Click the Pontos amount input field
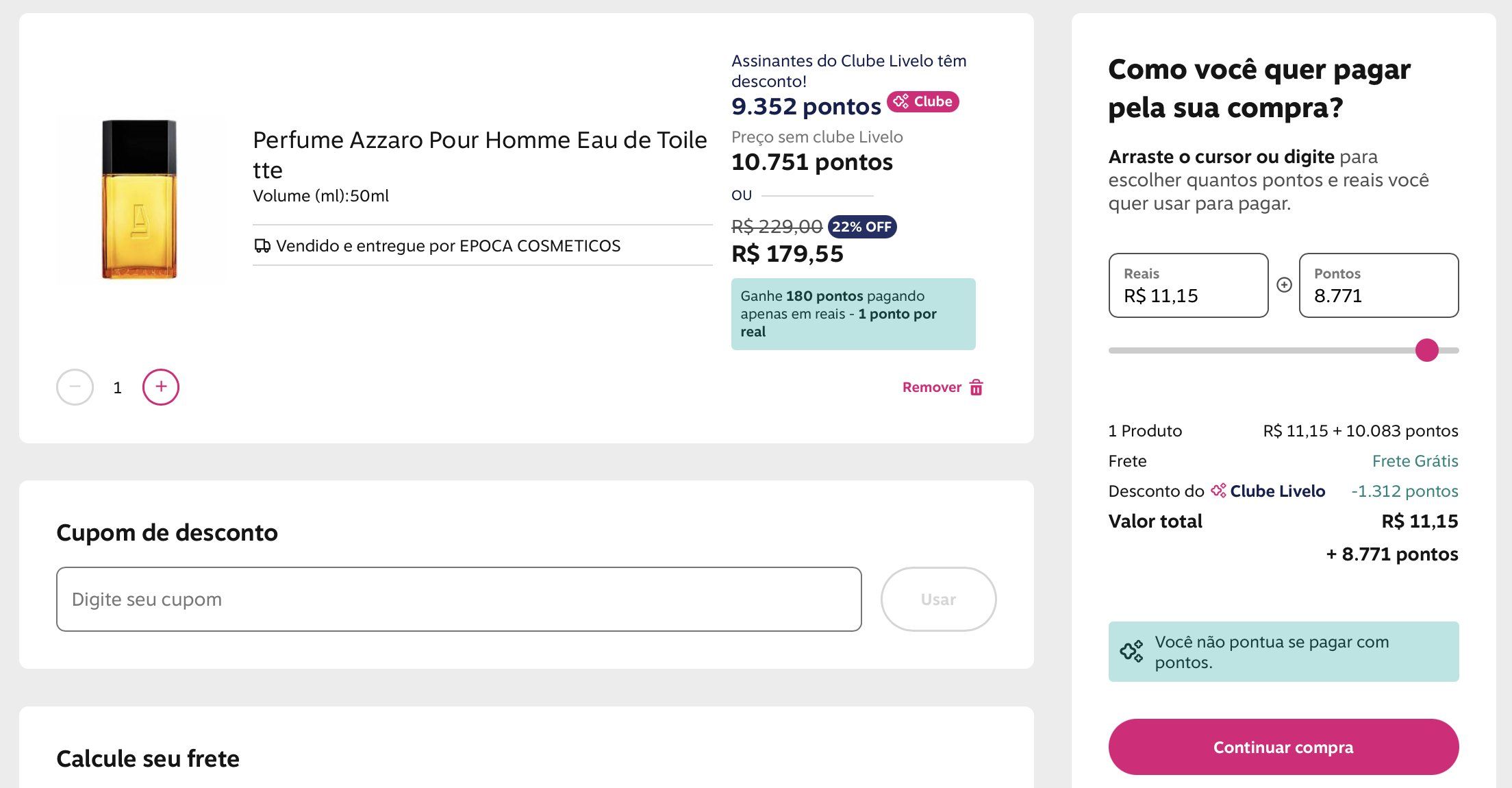This screenshot has width=1512, height=788. point(1378,286)
